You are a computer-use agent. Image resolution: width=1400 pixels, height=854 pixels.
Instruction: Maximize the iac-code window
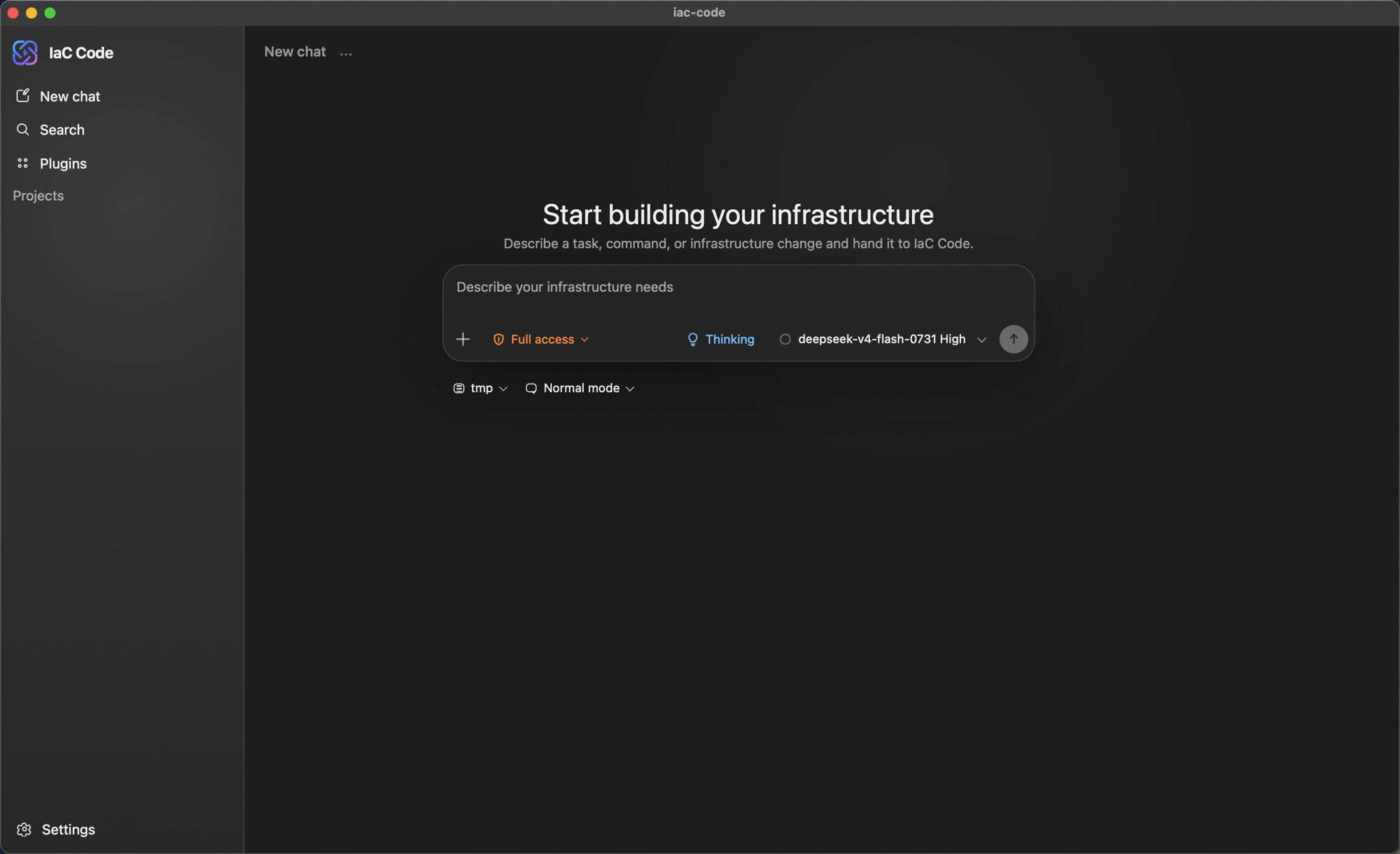click(50, 13)
